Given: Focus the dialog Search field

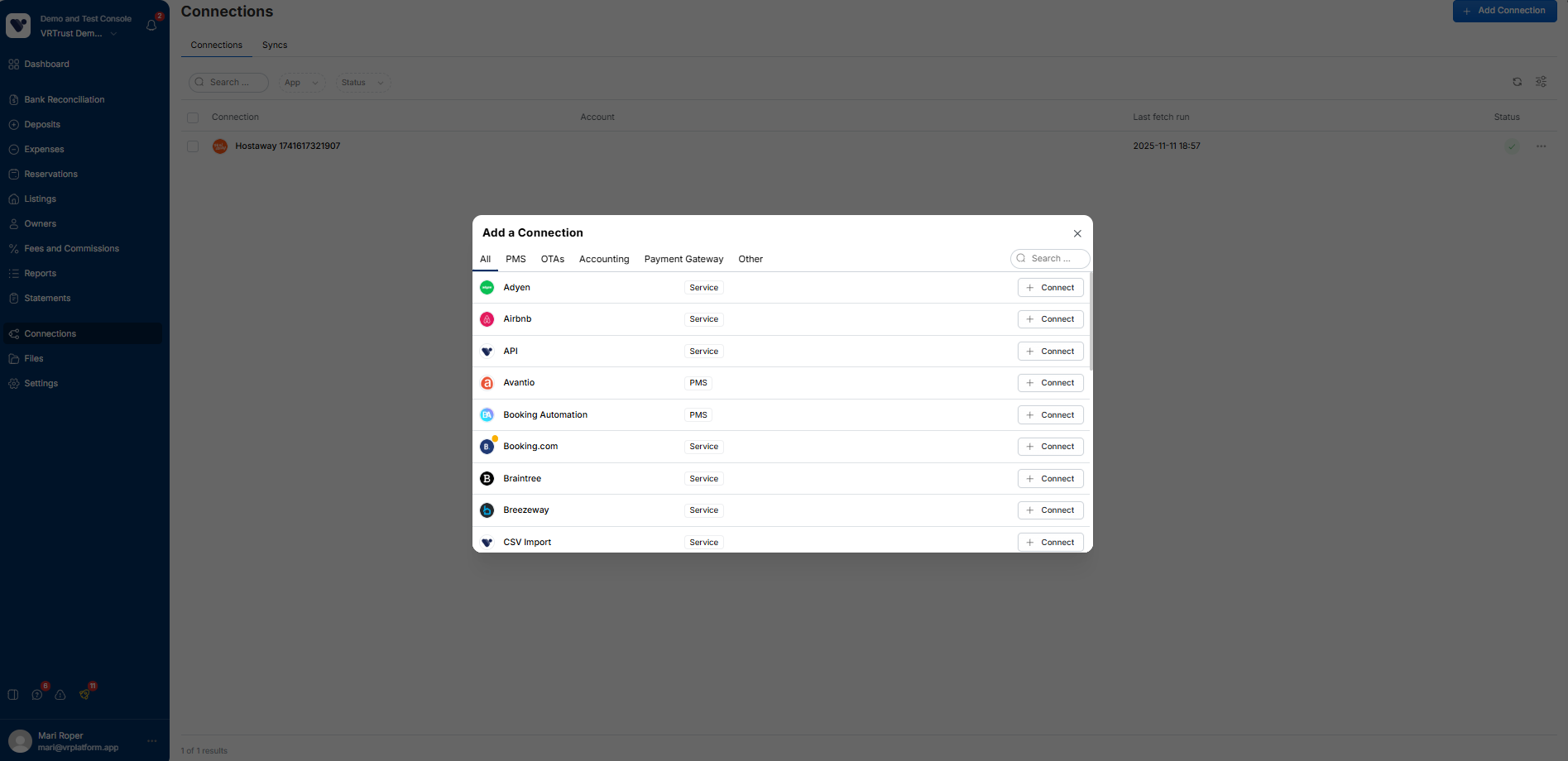Looking at the screenshot, I should [x=1050, y=259].
